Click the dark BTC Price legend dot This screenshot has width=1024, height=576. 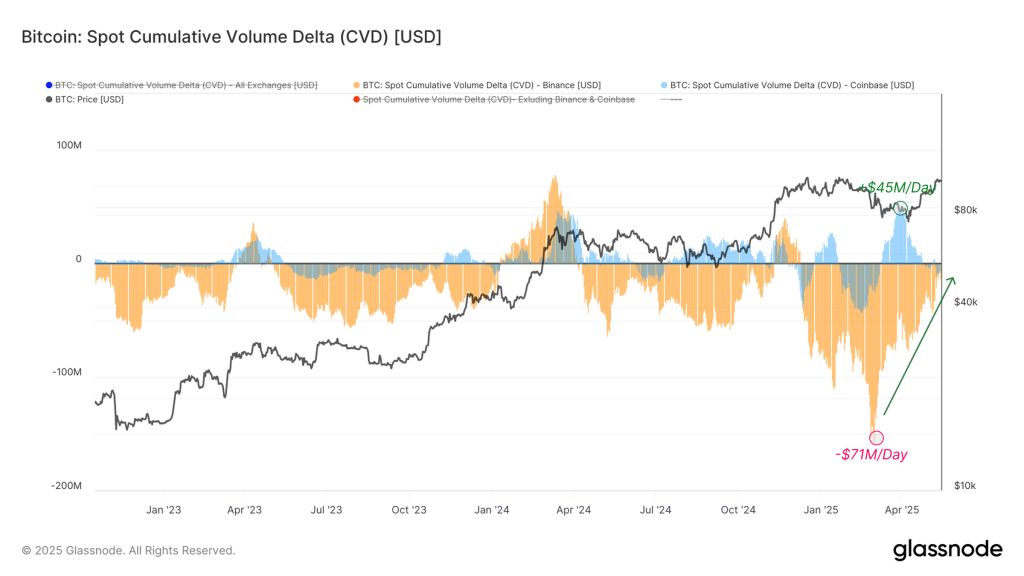tap(49, 100)
